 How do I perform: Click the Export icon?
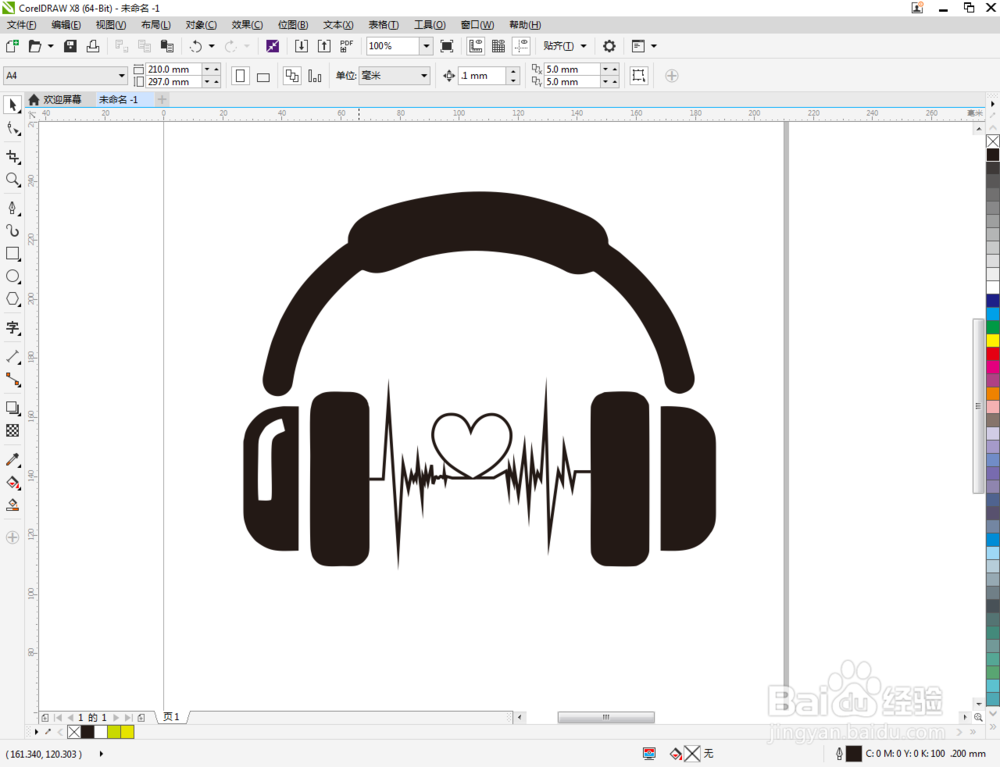coord(324,46)
